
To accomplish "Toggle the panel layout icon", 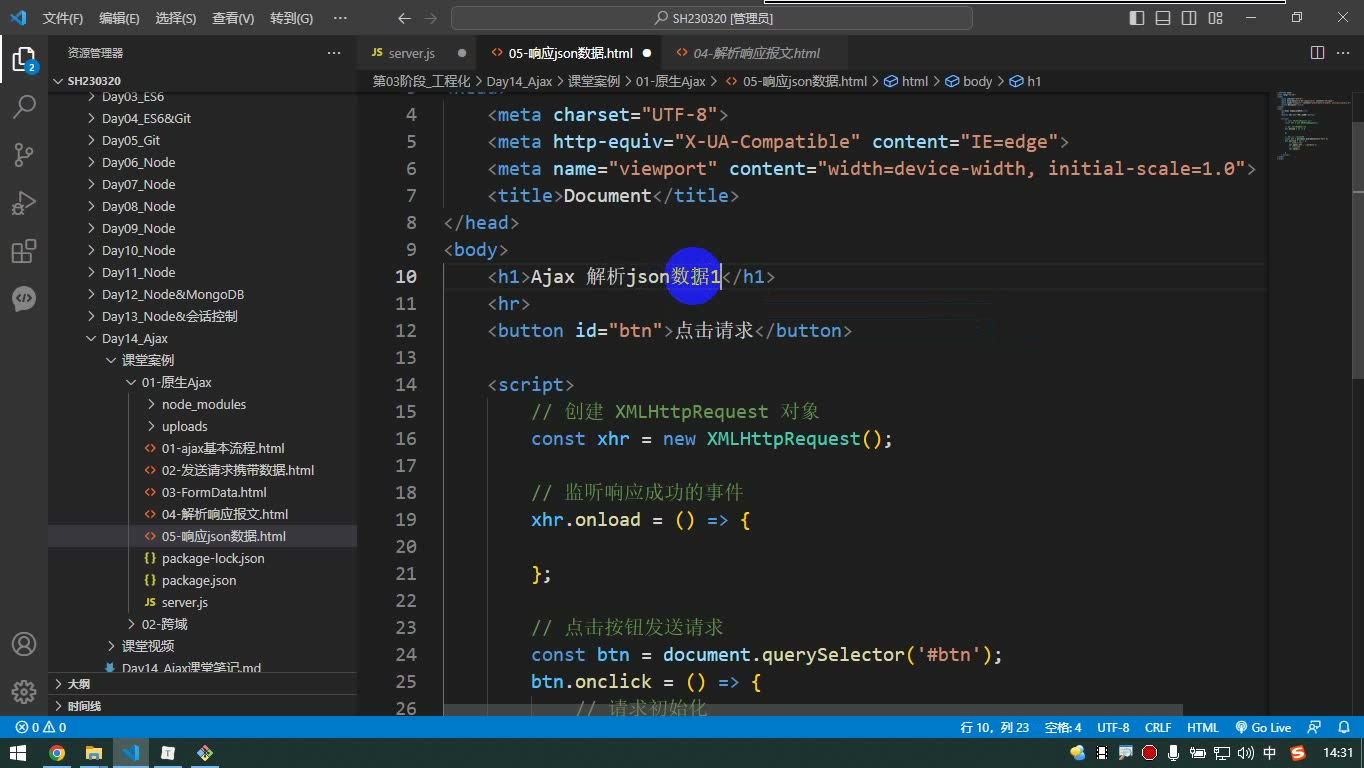I will (1163, 18).
